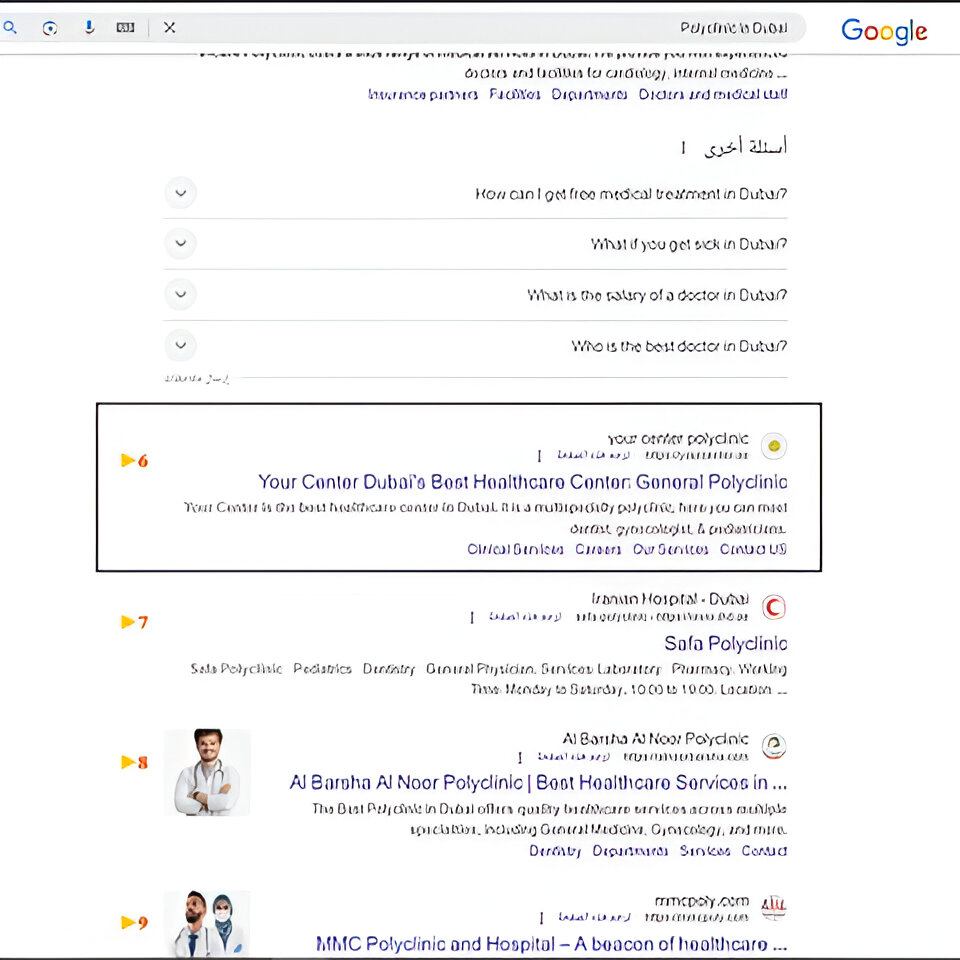Open 'Doctors and medical staff' sitelink
This screenshot has height=960, width=960.
point(713,94)
